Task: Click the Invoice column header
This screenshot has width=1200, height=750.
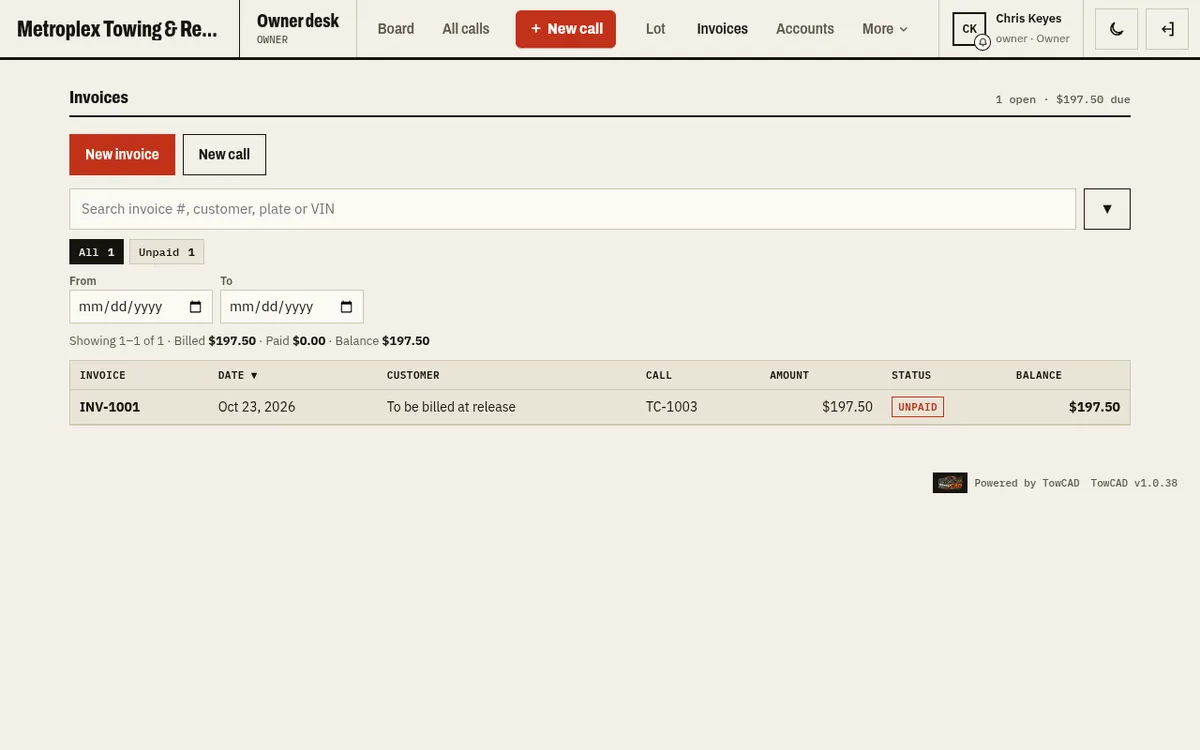Action: [x=103, y=375]
